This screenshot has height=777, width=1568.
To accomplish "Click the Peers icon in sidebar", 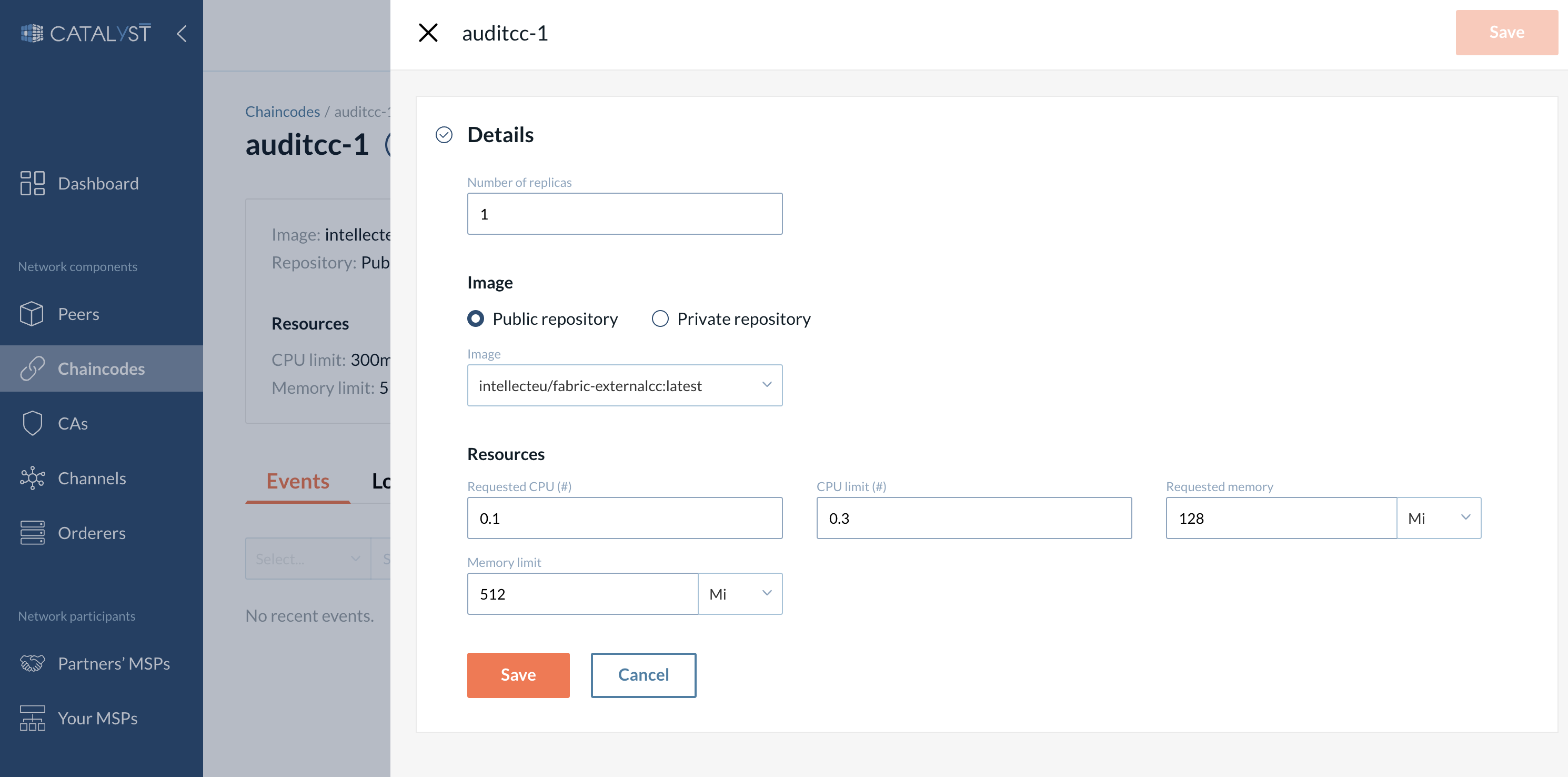I will (x=32, y=312).
